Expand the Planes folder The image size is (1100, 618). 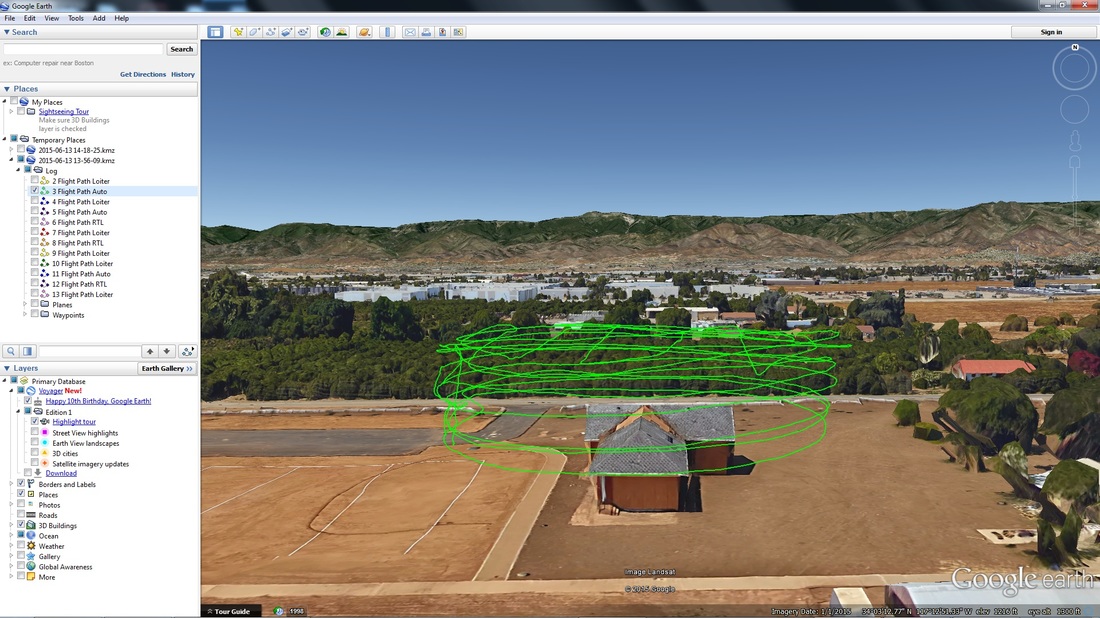(x=25, y=304)
